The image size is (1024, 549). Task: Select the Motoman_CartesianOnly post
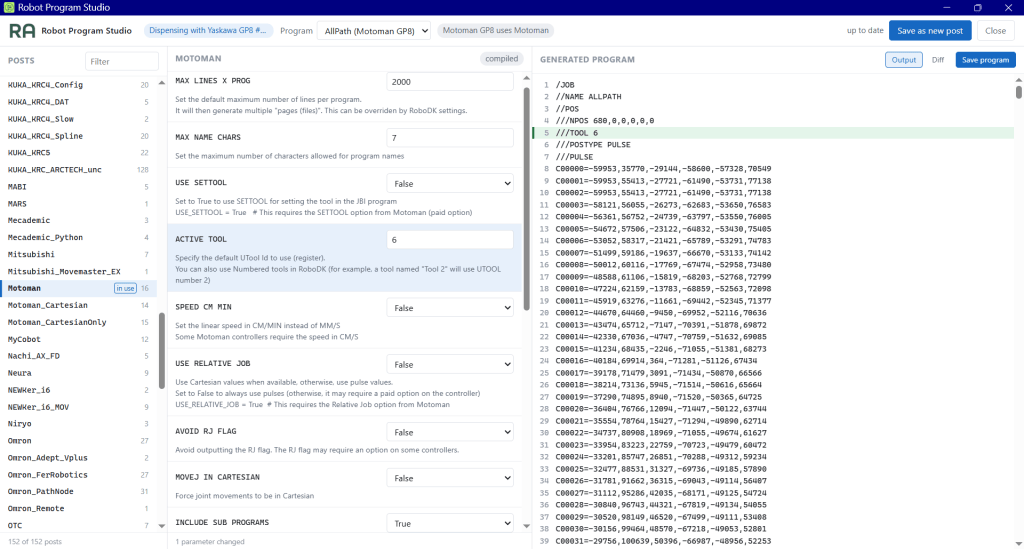pos(78,322)
